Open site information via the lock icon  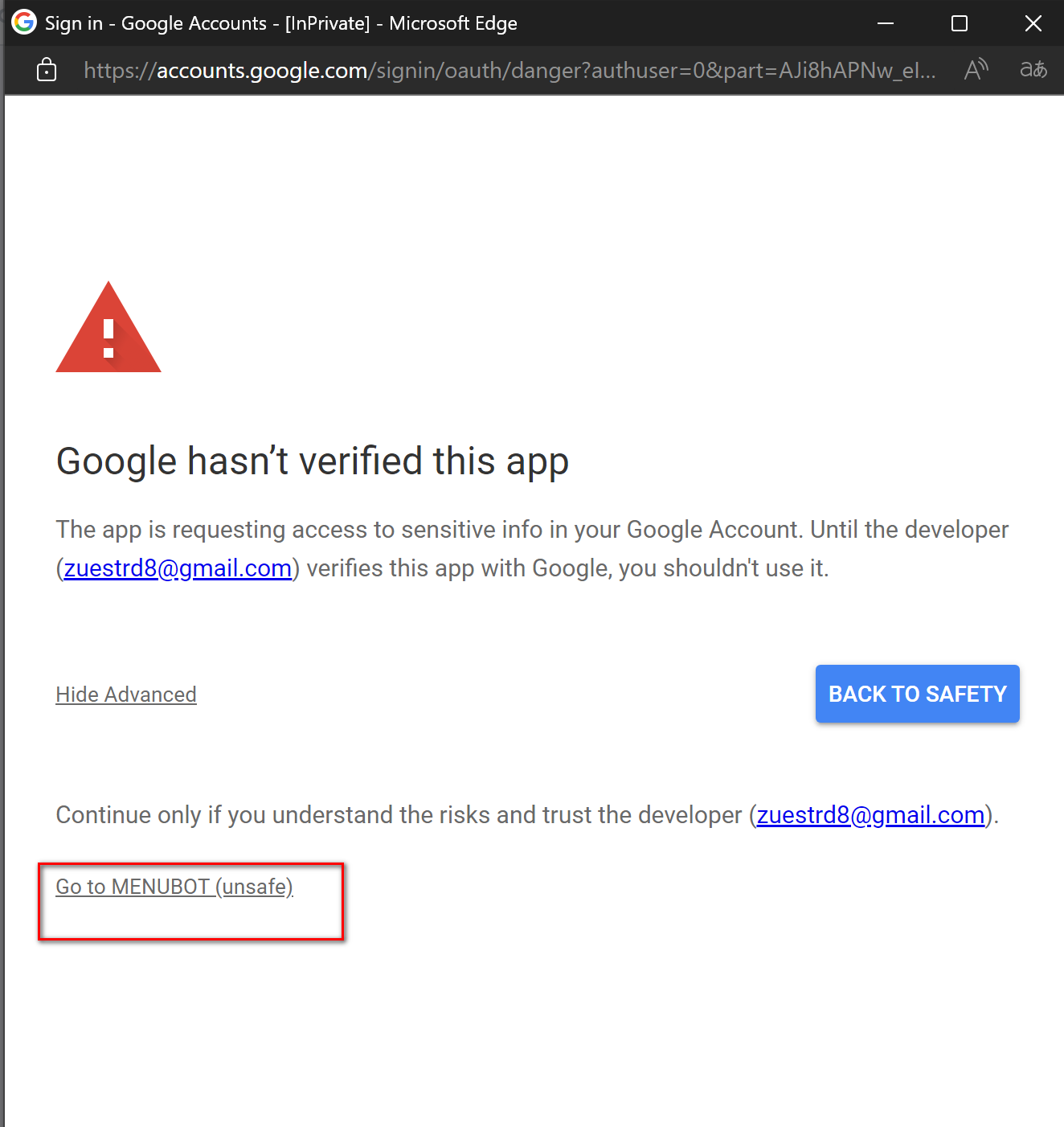pos(47,71)
